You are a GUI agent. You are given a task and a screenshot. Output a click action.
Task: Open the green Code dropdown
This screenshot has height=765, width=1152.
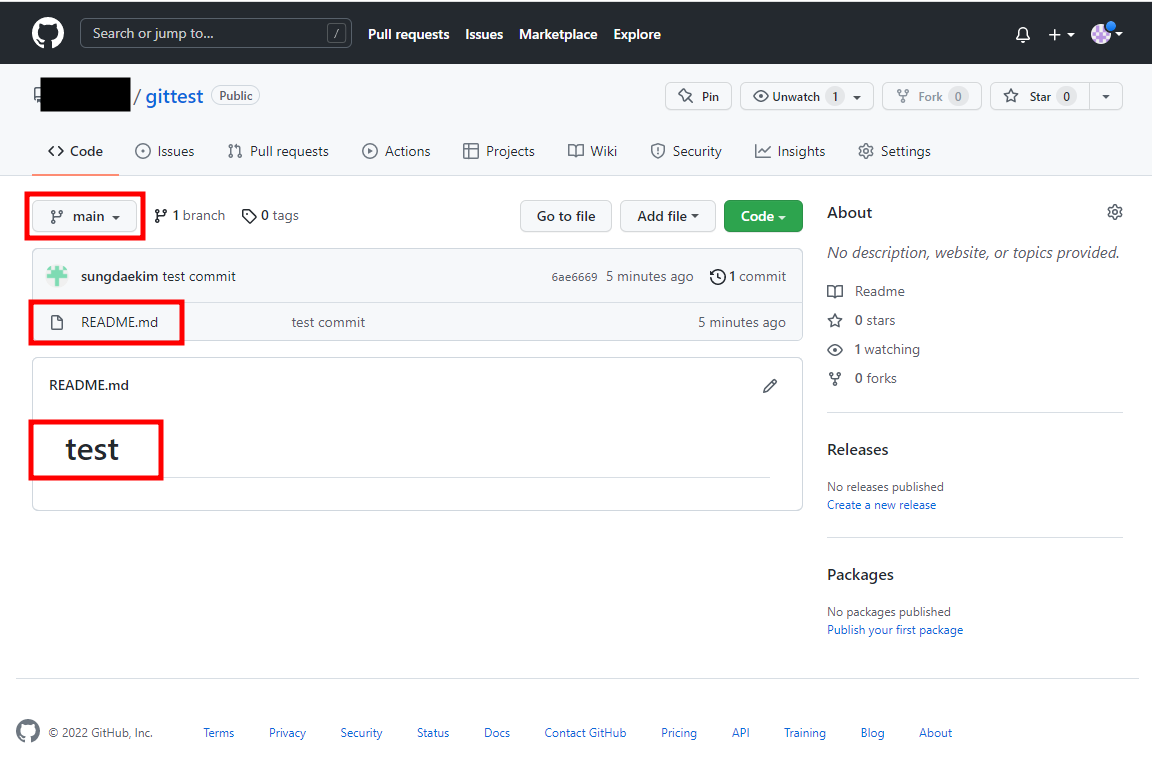click(763, 216)
